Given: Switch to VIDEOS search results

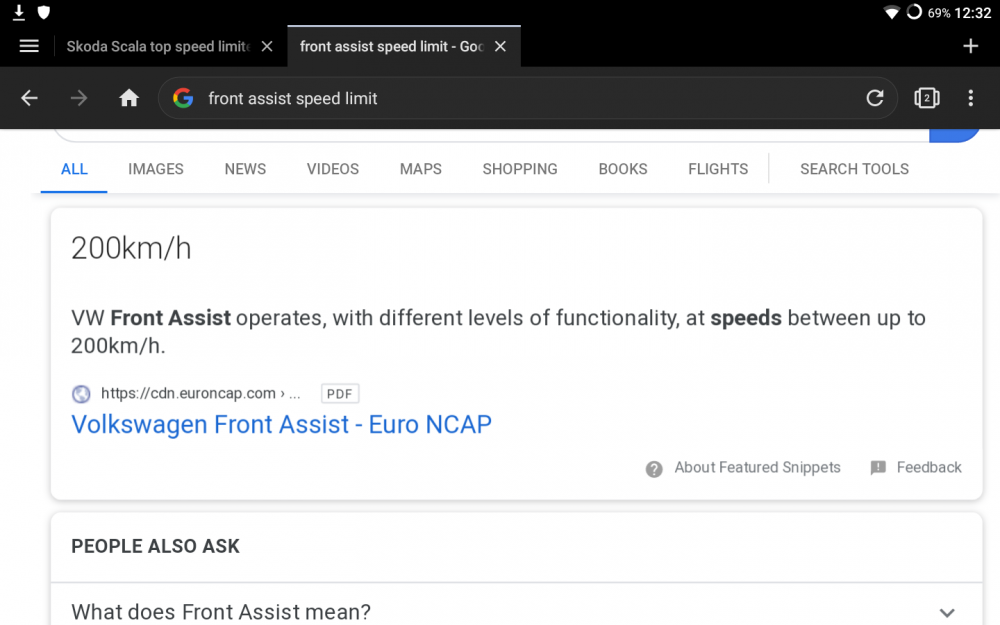Looking at the screenshot, I should coord(332,169).
